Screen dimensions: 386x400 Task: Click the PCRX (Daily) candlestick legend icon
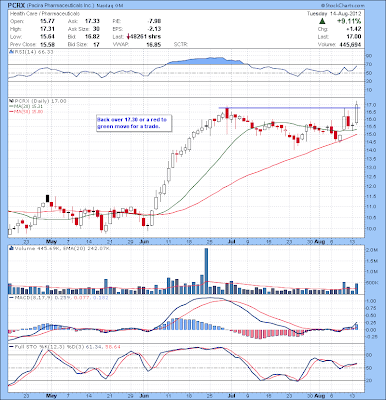10,101
